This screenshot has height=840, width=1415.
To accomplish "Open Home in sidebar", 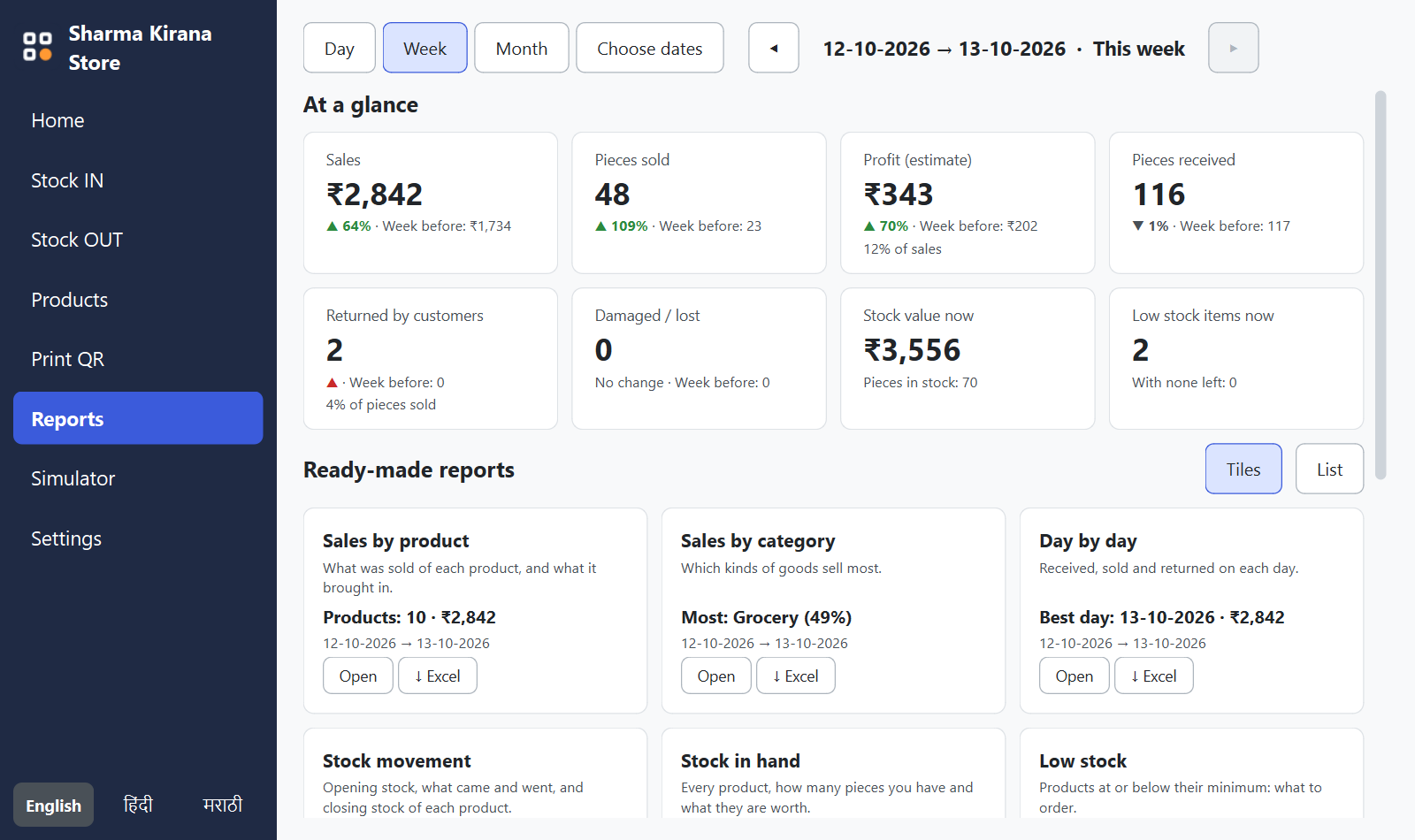I will tap(138, 120).
